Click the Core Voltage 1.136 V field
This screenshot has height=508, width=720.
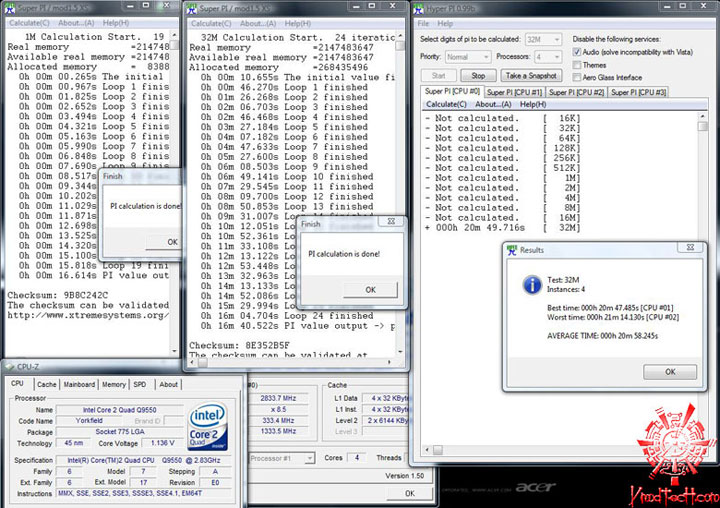click(163, 443)
